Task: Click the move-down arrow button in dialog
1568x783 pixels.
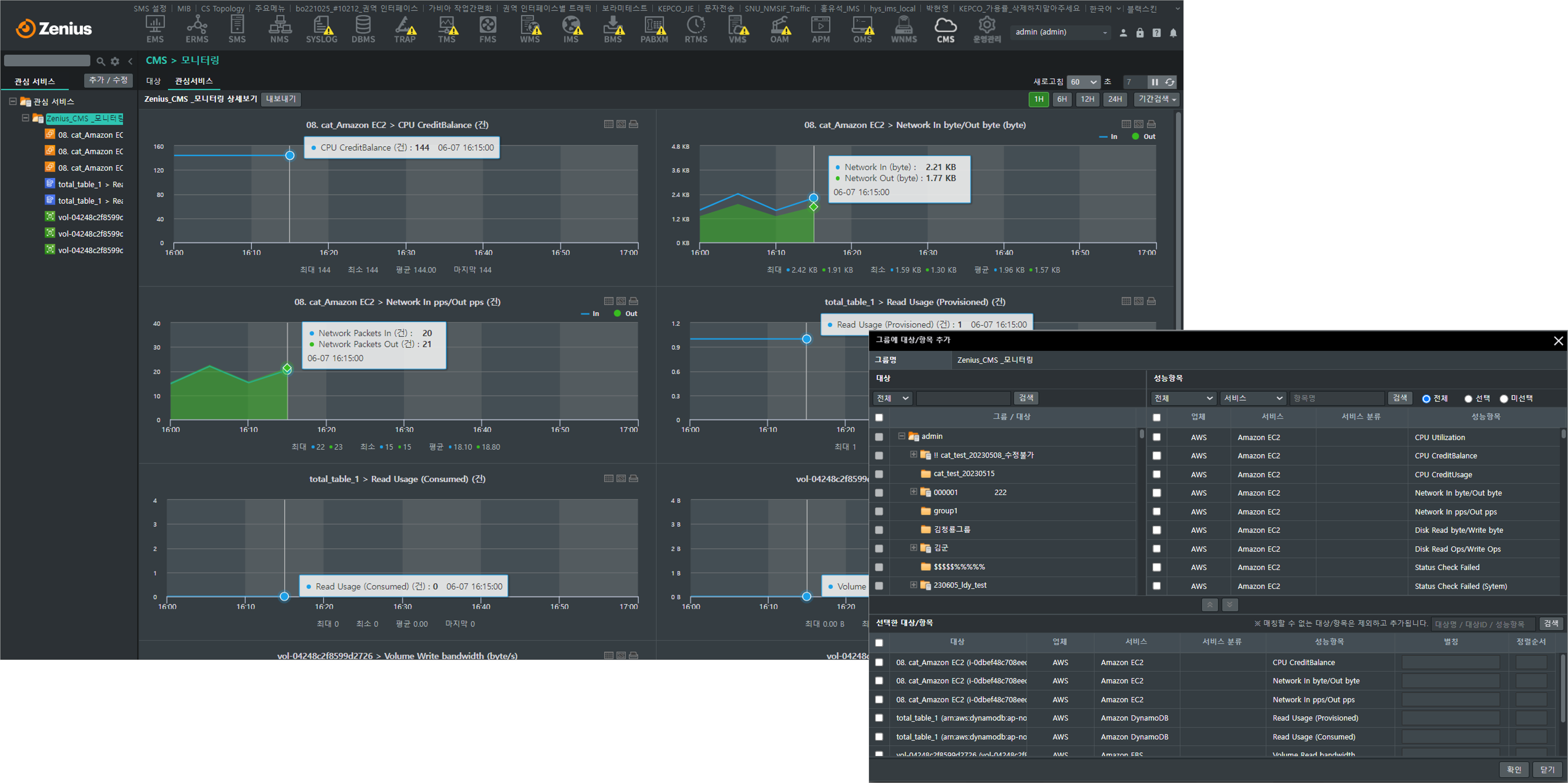Action: tap(1230, 605)
